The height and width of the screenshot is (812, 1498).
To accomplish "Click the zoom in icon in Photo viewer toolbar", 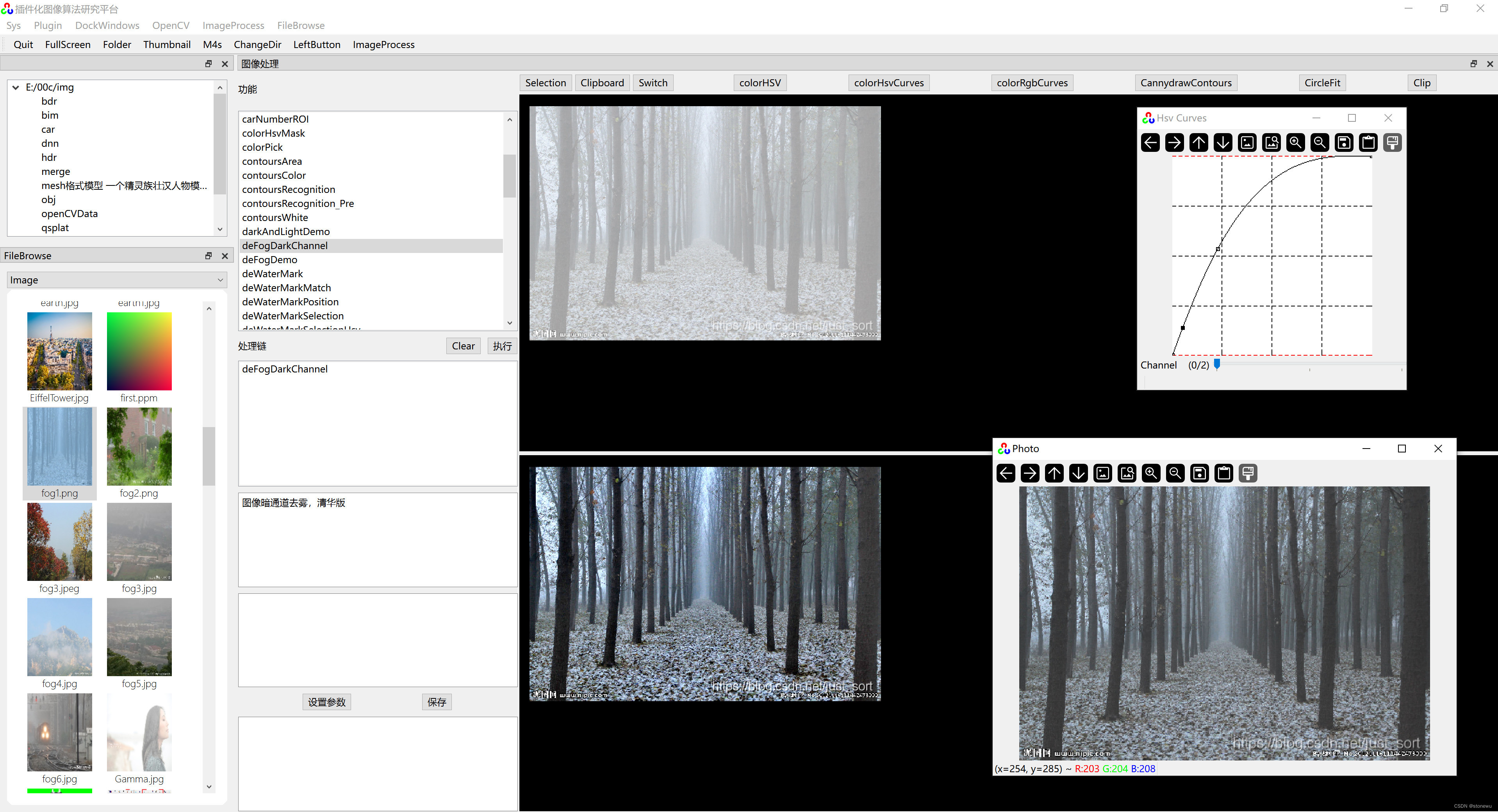I will coord(1150,473).
